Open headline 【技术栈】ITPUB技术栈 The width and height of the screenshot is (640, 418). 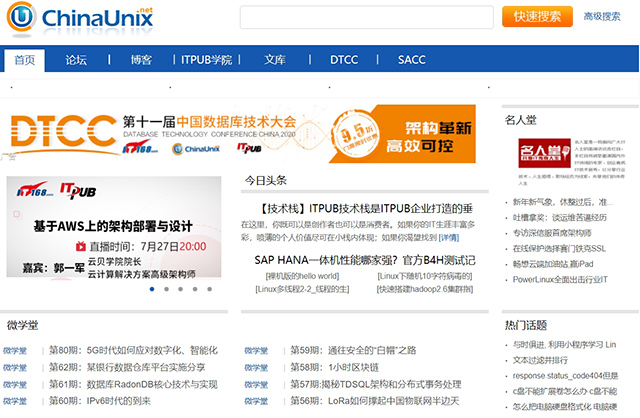(x=365, y=209)
